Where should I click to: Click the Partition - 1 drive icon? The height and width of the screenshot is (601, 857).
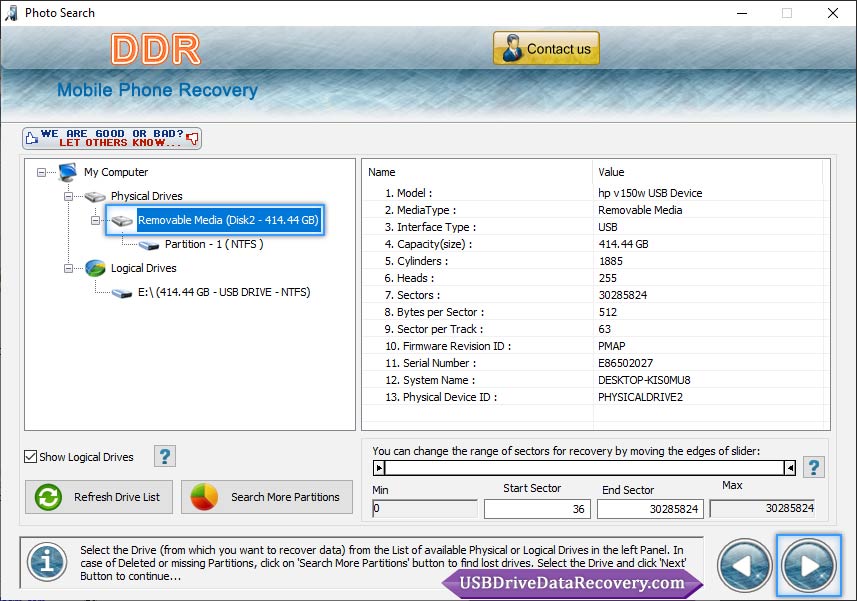[149, 245]
